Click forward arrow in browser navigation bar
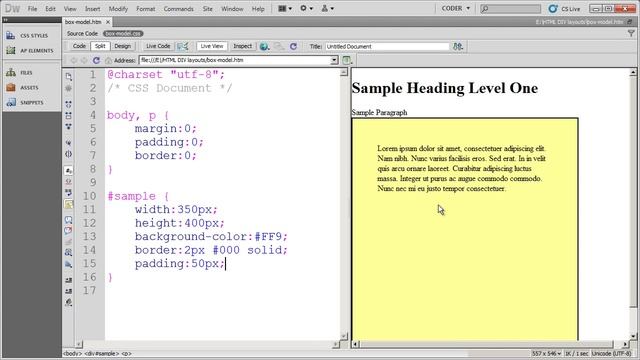 tap(84, 60)
